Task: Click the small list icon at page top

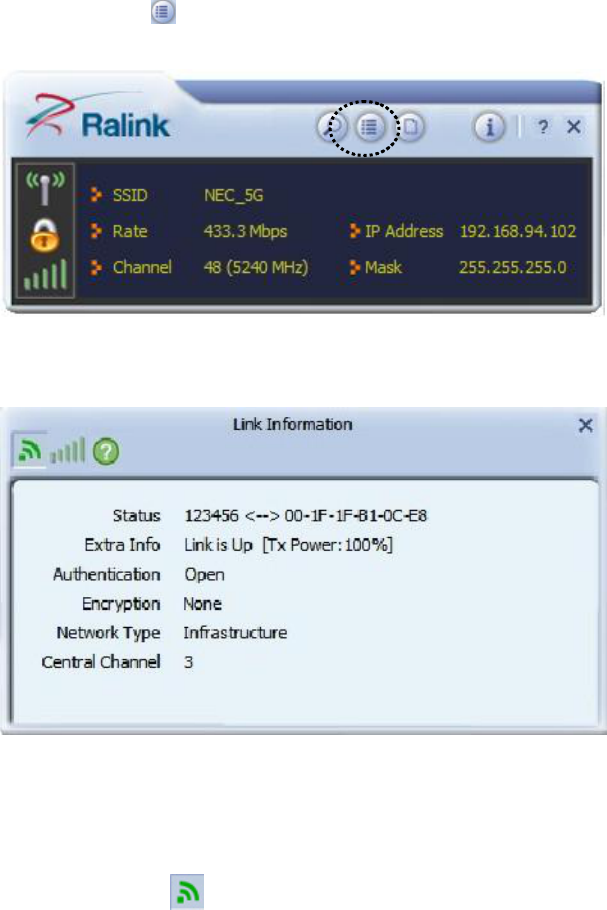Action: (x=163, y=12)
